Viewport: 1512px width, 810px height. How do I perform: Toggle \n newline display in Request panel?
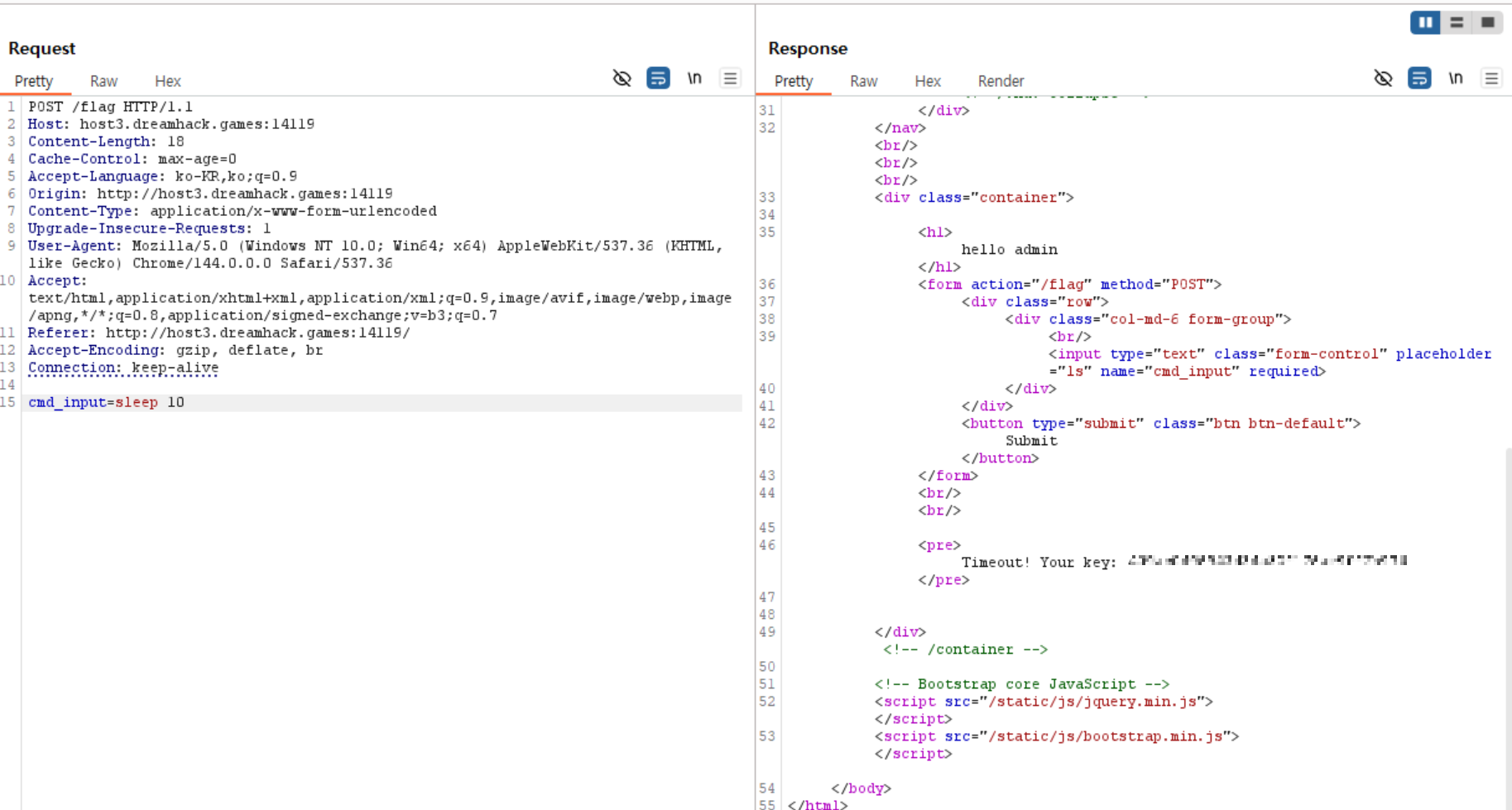click(694, 79)
